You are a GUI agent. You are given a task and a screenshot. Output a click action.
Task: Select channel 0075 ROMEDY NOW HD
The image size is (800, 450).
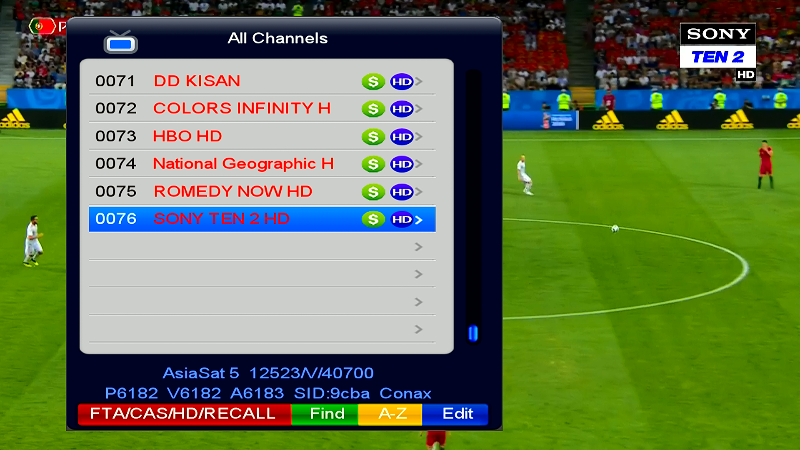(x=233, y=191)
